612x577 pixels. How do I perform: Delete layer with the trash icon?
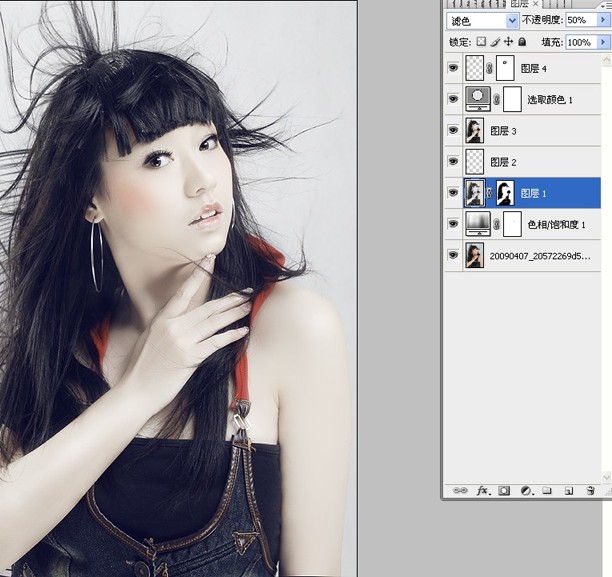pos(591,490)
